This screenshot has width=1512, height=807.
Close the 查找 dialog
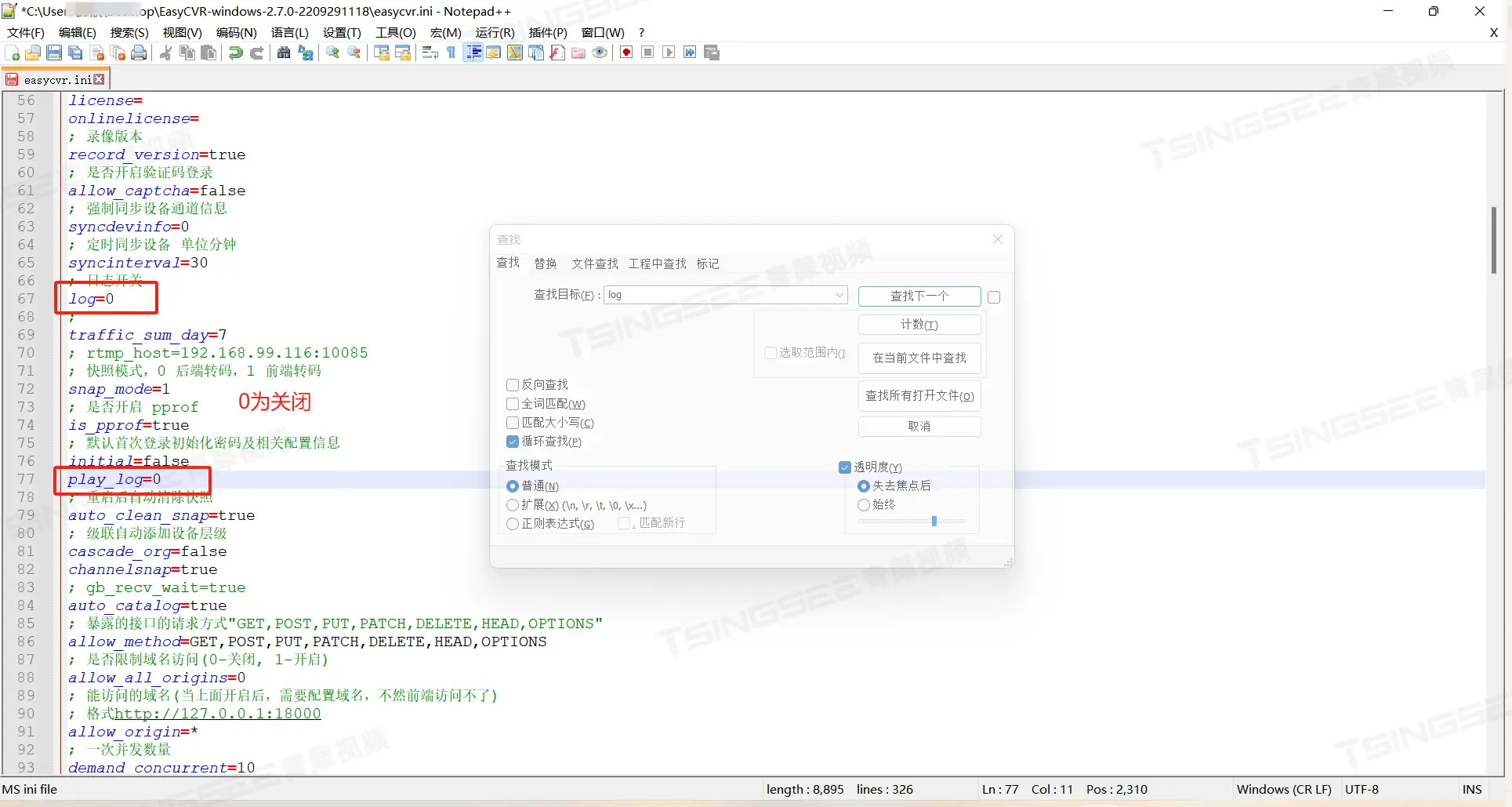pos(997,239)
